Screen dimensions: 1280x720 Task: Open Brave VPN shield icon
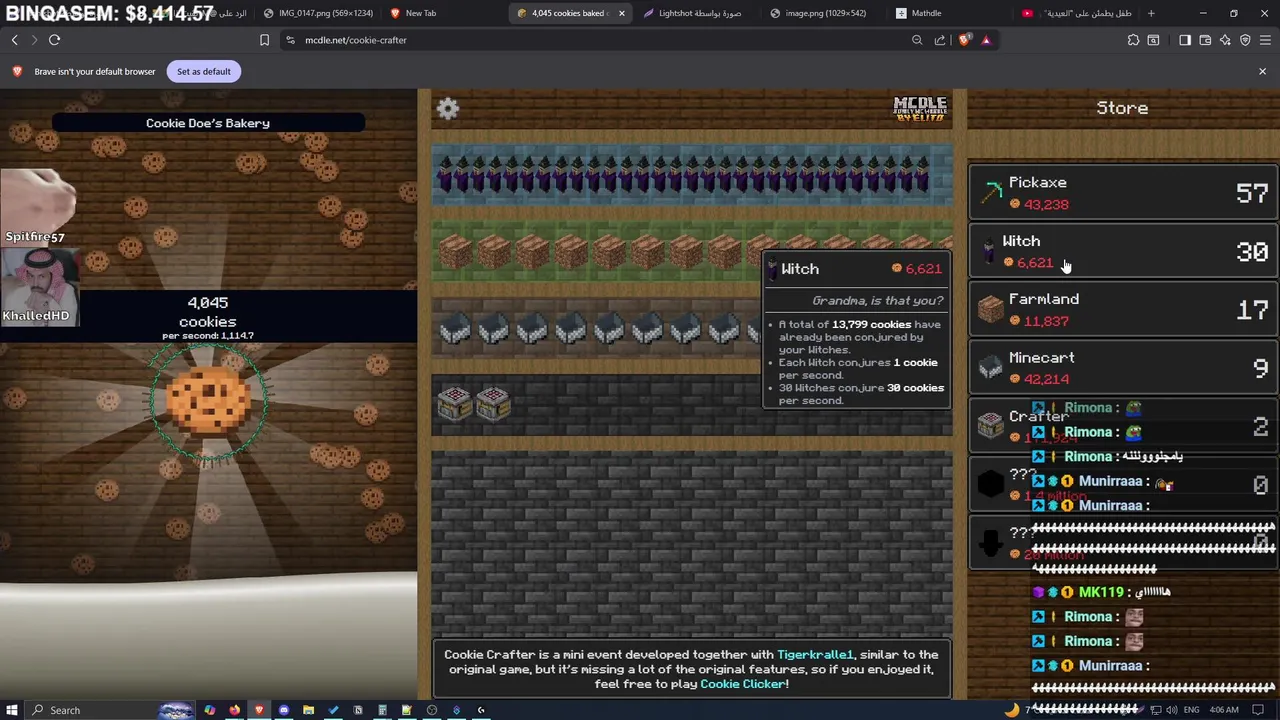click(x=1245, y=40)
